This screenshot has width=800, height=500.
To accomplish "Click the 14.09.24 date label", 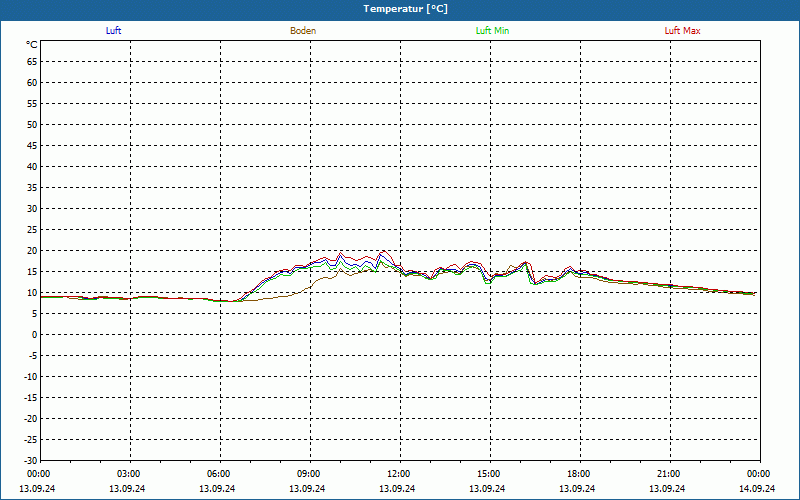I will tap(757, 488).
